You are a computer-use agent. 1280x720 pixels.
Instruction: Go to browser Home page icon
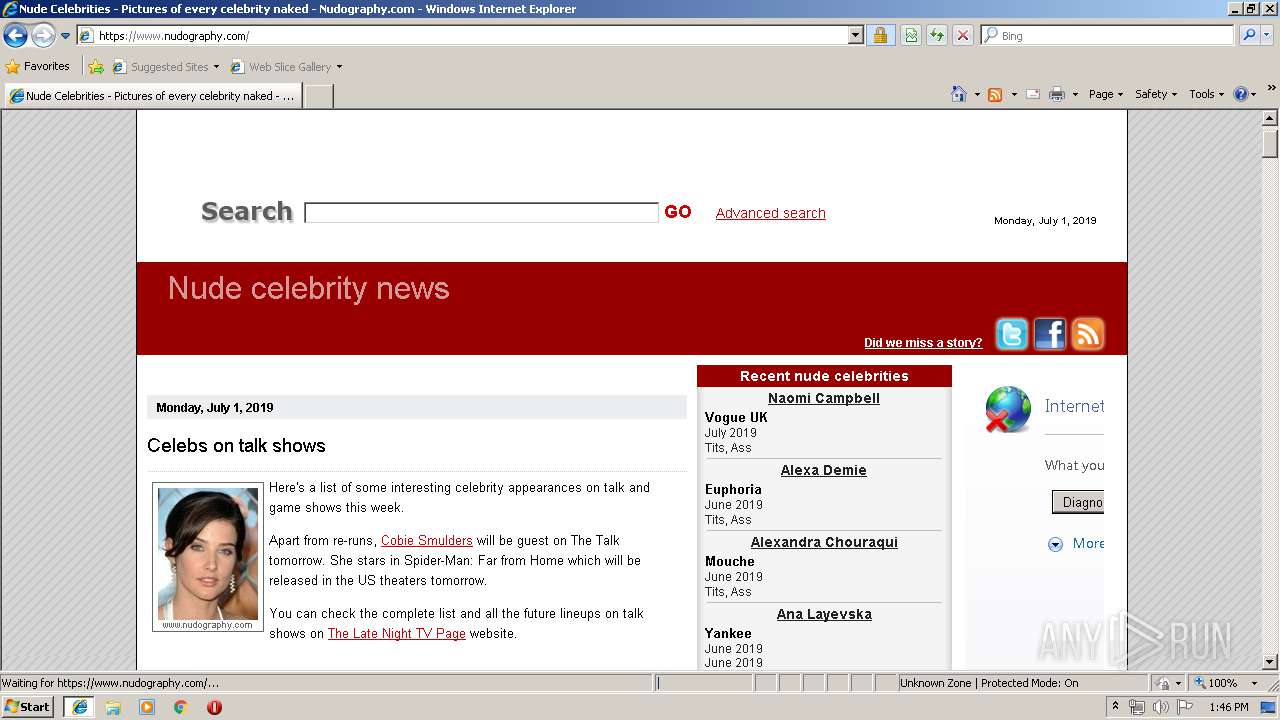(959, 94)
